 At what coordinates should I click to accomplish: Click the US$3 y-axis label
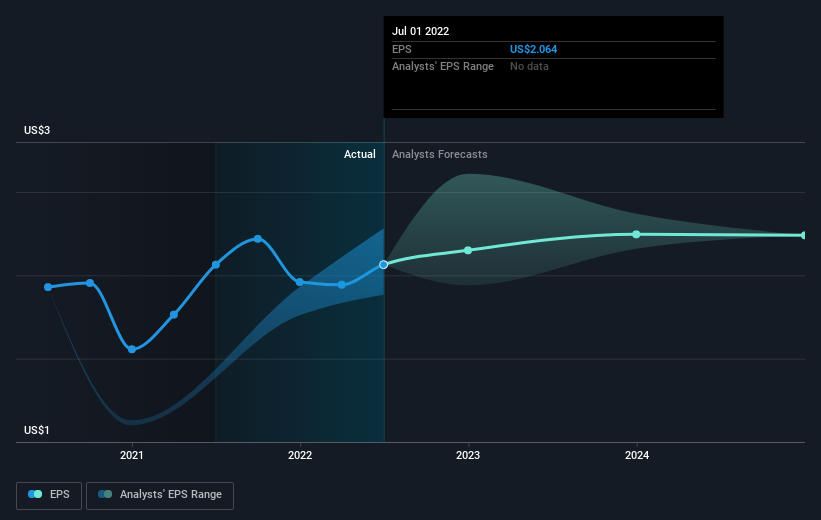[x=37, y=130]
